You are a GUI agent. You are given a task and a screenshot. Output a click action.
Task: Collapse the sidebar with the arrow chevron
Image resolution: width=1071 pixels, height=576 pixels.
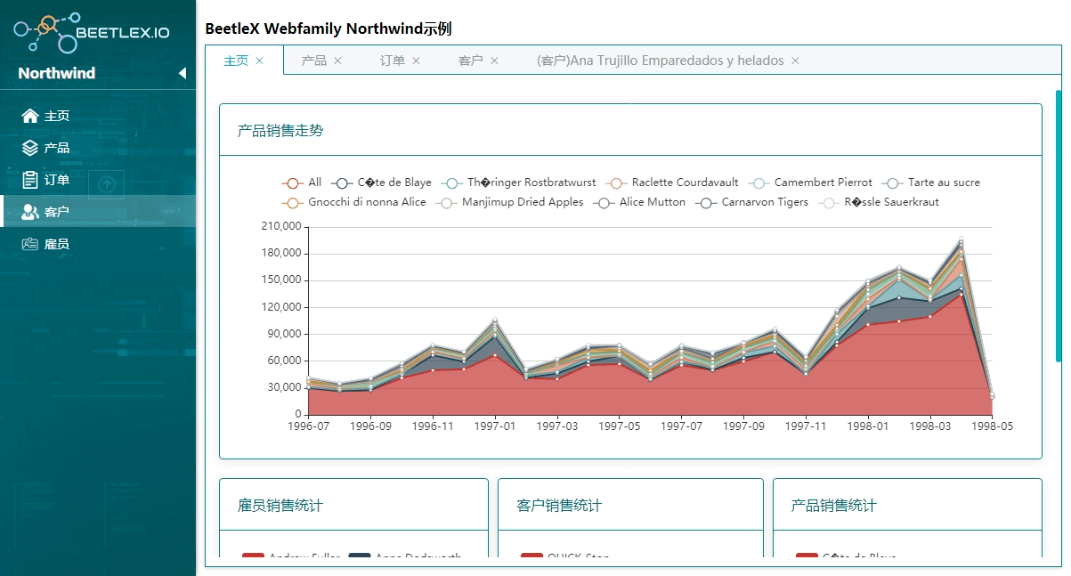[184, 73]
